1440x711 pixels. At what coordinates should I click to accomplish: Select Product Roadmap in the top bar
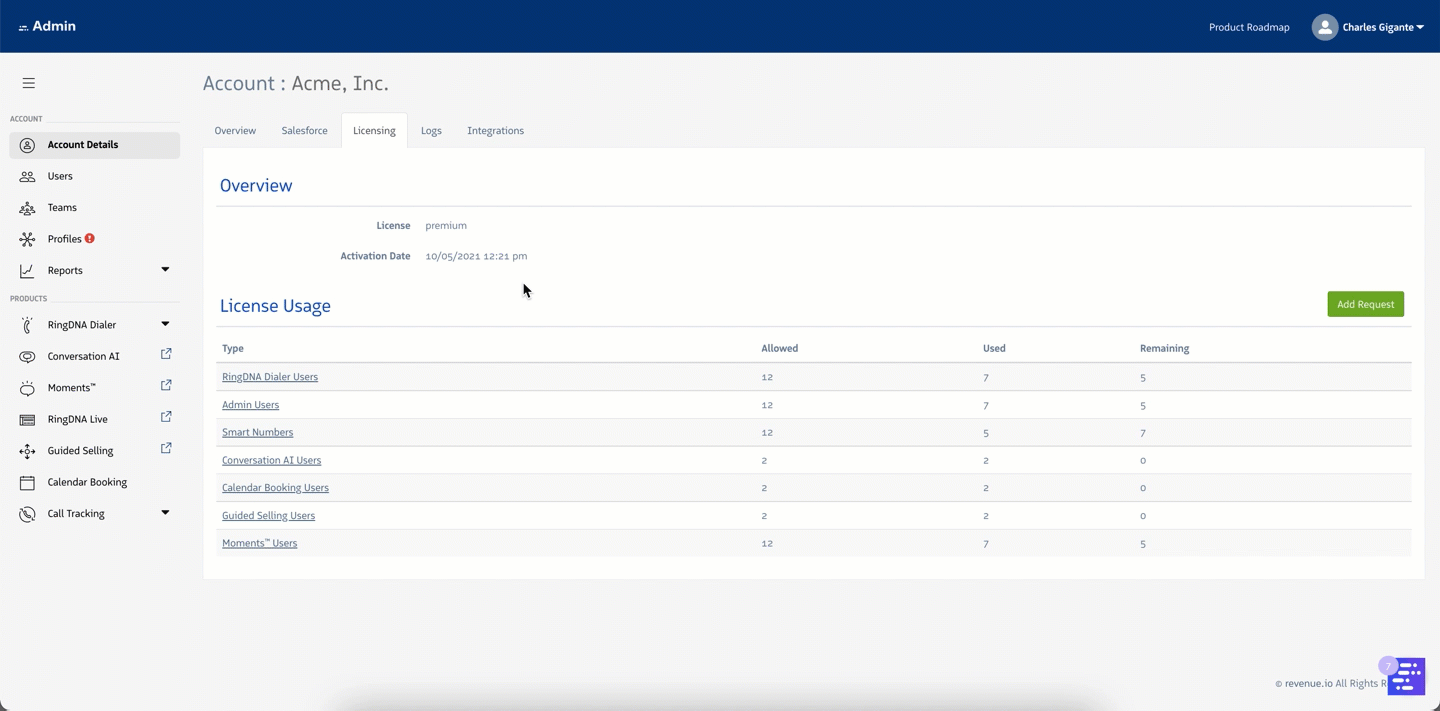pyautogui.click(x=1249, y=27)
